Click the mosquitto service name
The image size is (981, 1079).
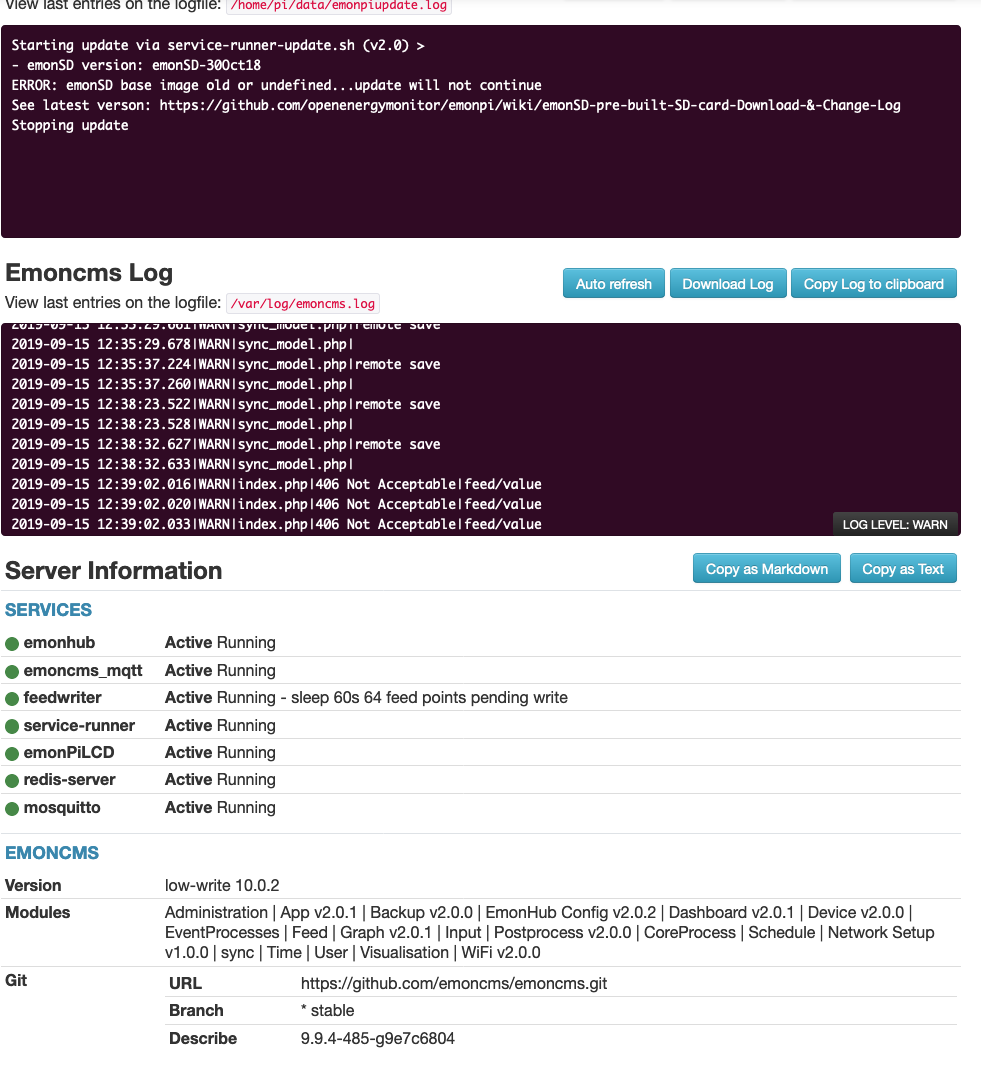pyautogui.click(x=62, y=807)
